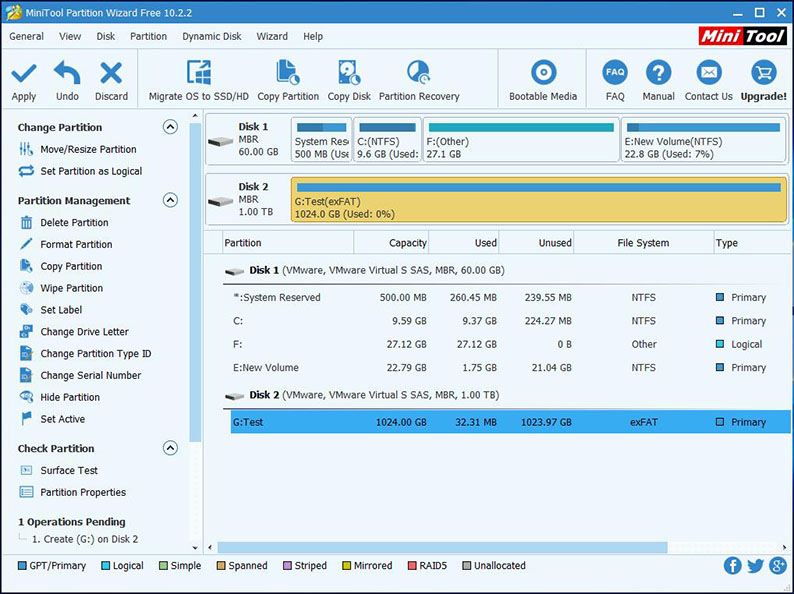This screenshot has height=594, width=794.
Task: Collapse the Check Partition section
Action: tap(170, 448)
